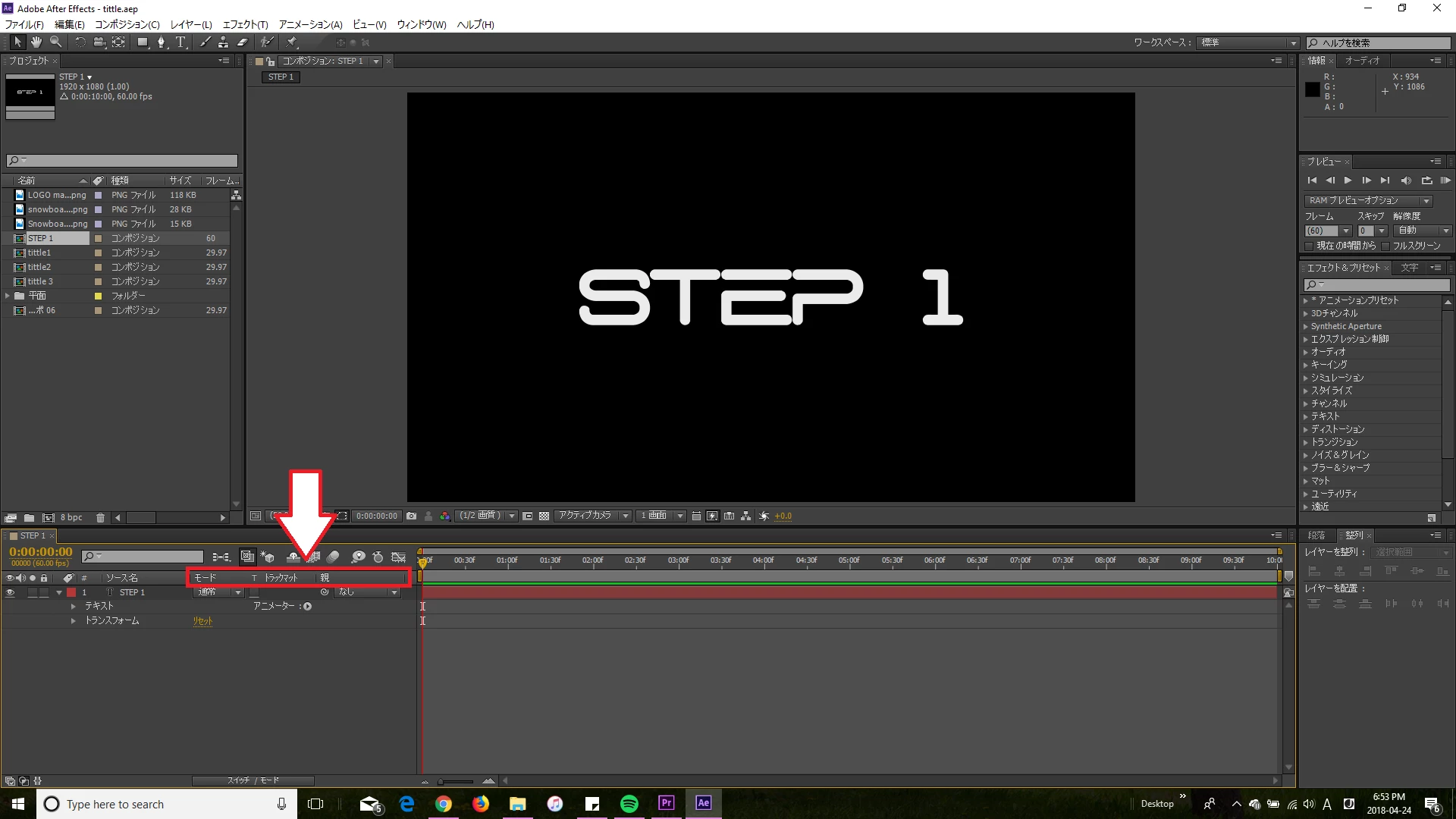Click the red label color swatch of layer 1

coord(71,592)
